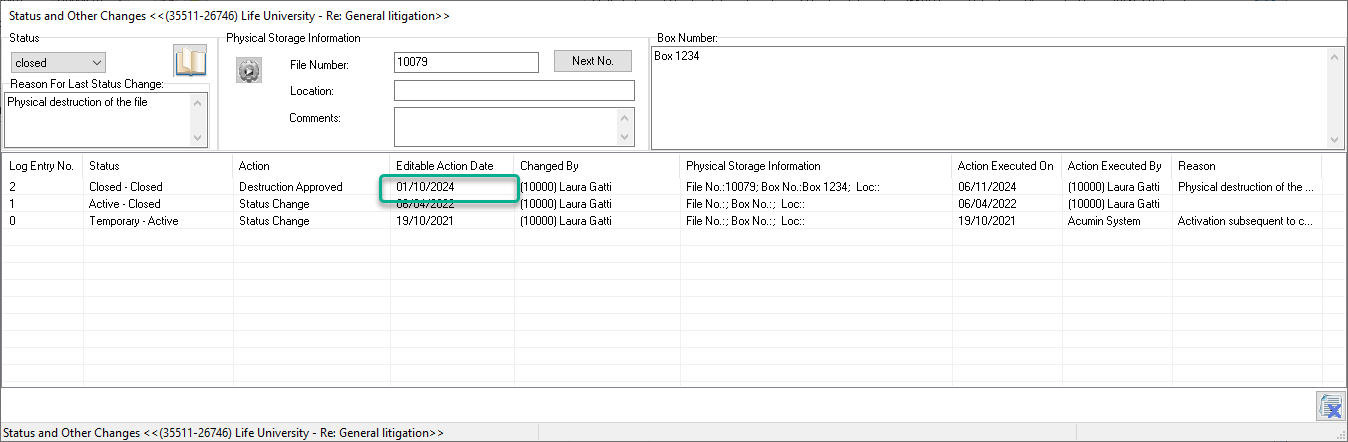Screen dimensions: 1348x442
Task: Click the Editable Action Date column header
Action: click(x=453, y=166)
